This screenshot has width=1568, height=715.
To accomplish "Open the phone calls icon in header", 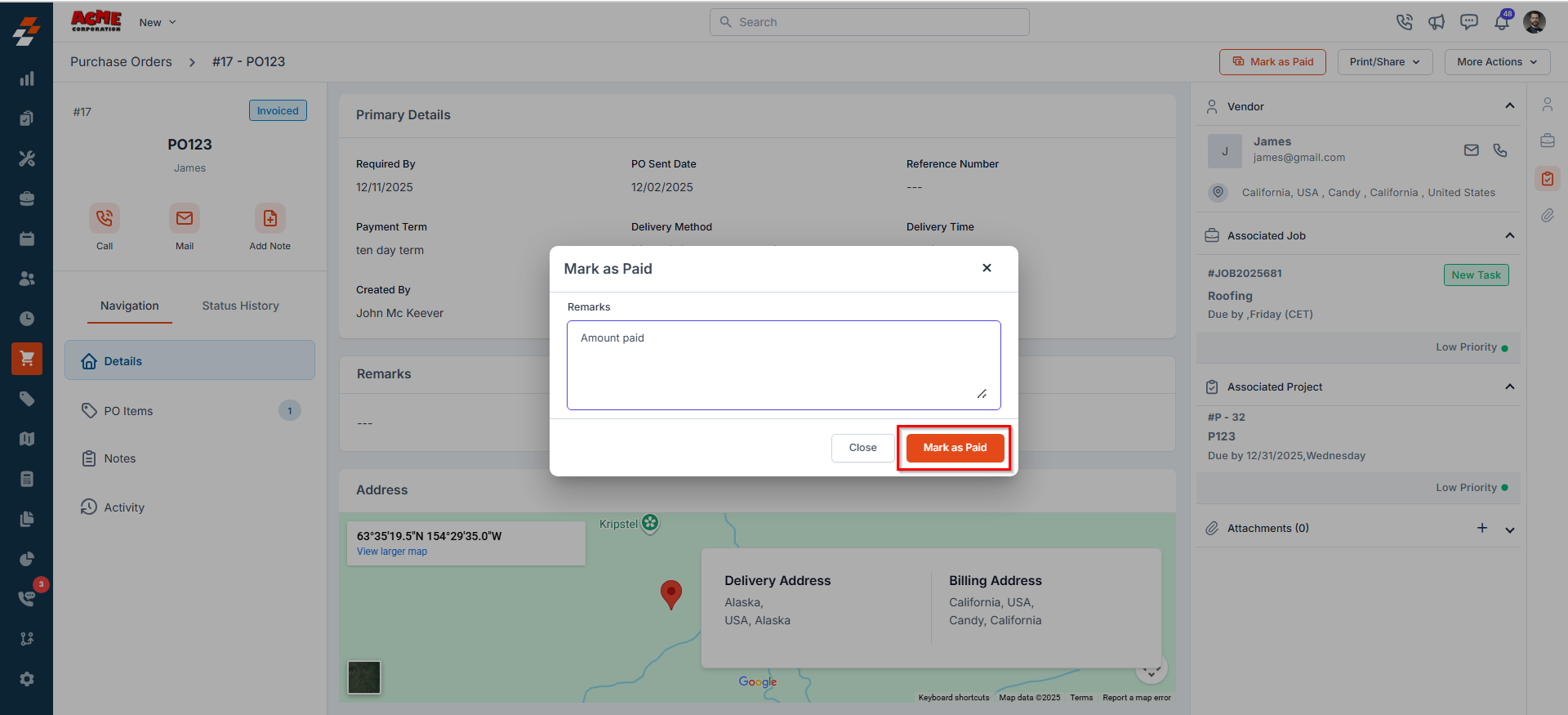I will tap(1404, 22).
